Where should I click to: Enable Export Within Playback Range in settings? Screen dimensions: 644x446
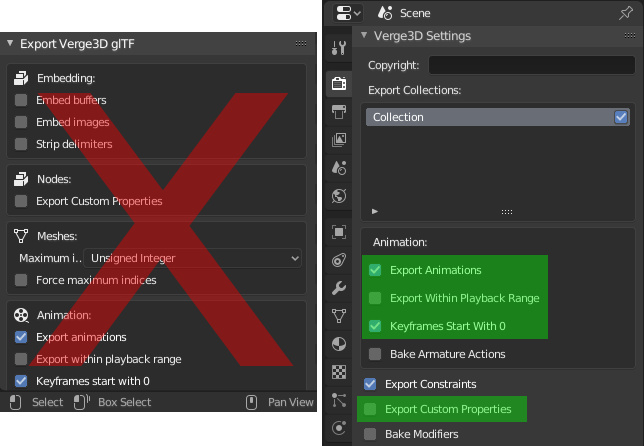tap(375, 298)
